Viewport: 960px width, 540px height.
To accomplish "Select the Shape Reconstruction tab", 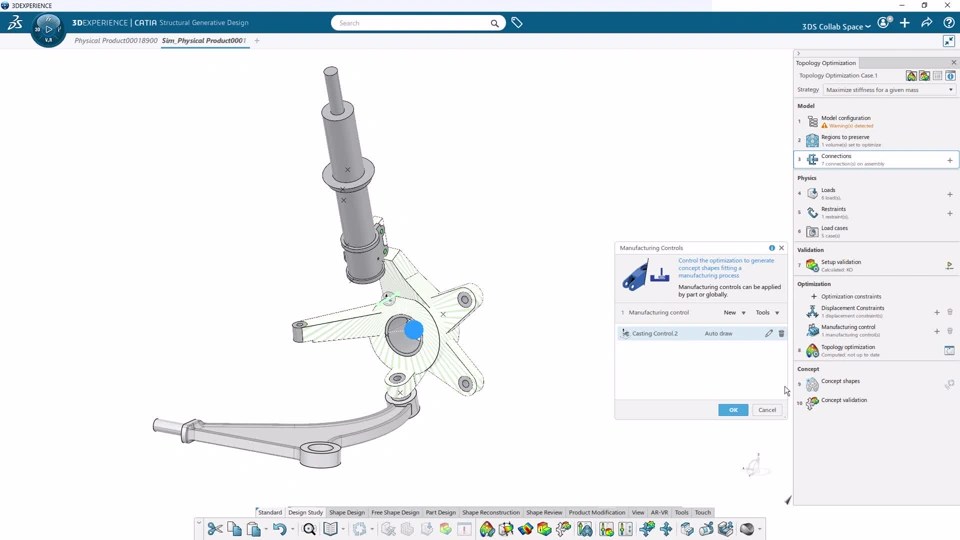I will [490, 512].
